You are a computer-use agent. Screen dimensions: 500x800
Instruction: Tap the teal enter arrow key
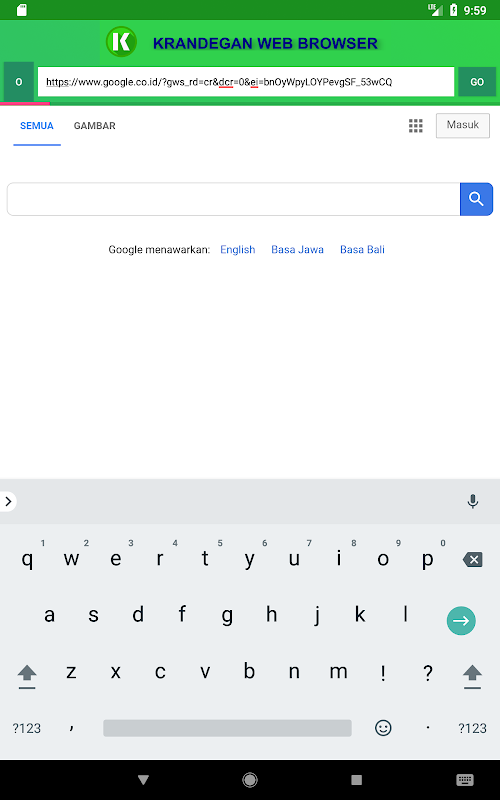[x=461, y=620]
